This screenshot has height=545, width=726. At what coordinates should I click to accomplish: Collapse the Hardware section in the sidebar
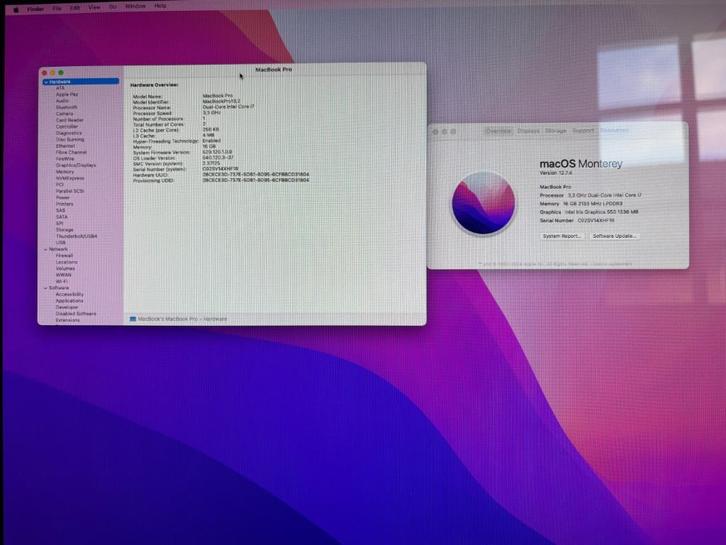[45, 82]
